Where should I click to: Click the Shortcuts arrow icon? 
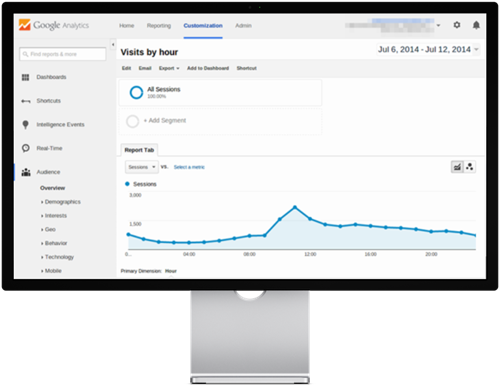[26, 101]
